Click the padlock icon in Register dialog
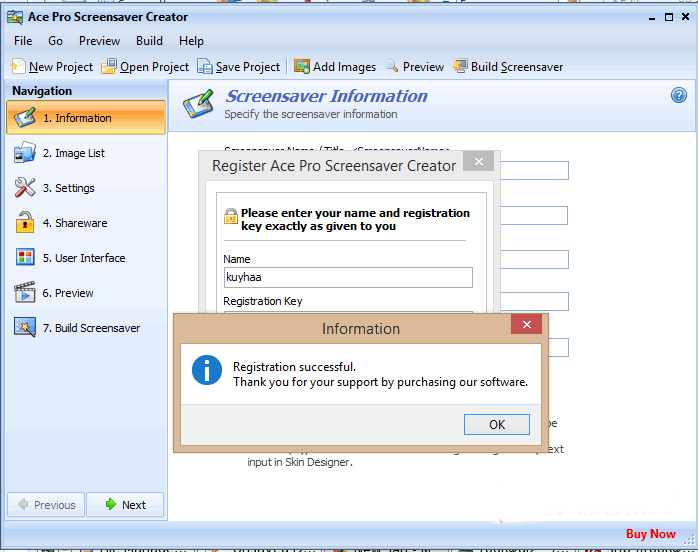The width and height of the screenshot is (698, 552). click(x=231, y=216)
